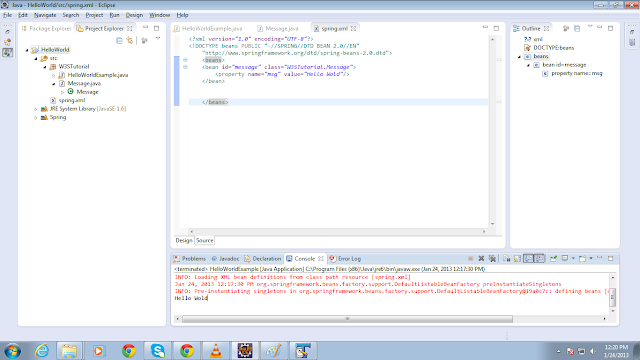Screen dimensions: 640x360
Task: Open VLC media player from taskbar
Action: 216,351
